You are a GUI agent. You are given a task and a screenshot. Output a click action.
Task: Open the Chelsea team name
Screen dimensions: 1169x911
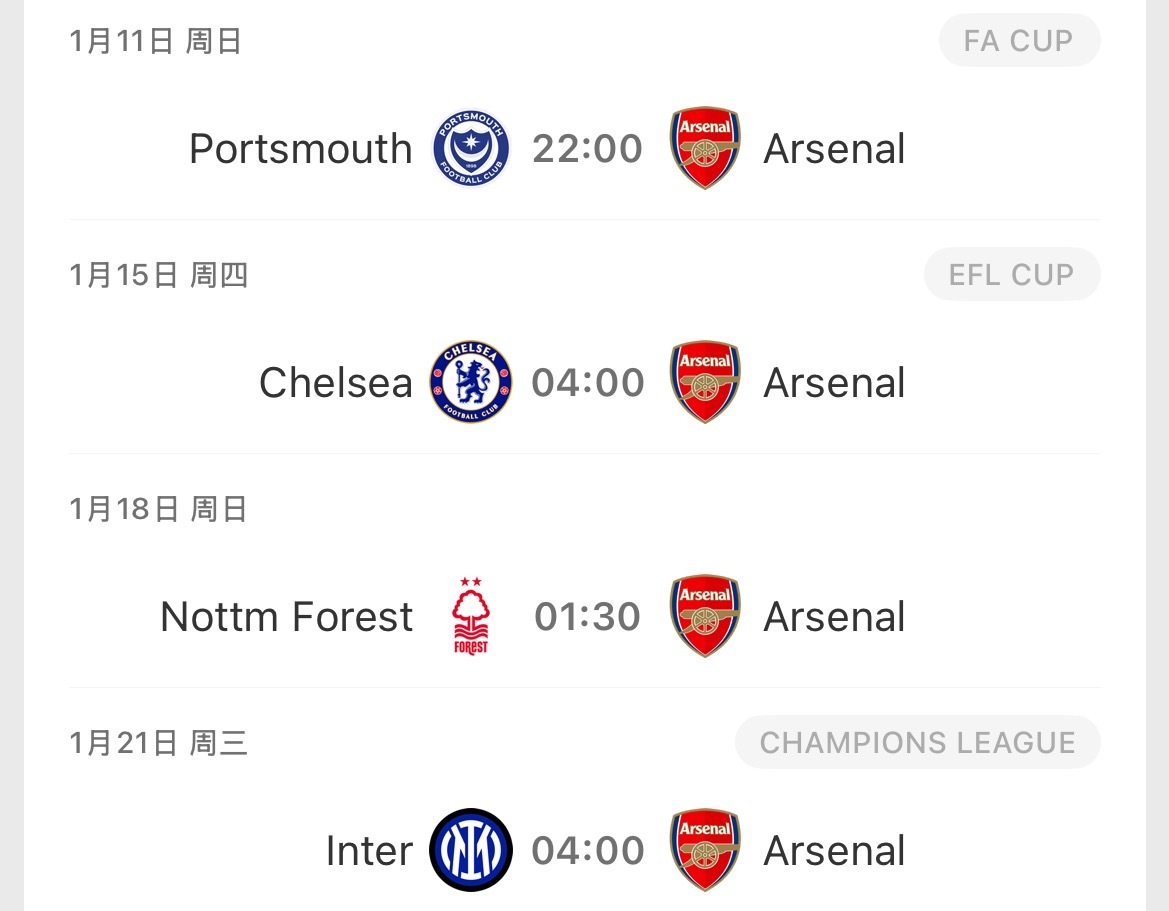[x=335, y=383]
